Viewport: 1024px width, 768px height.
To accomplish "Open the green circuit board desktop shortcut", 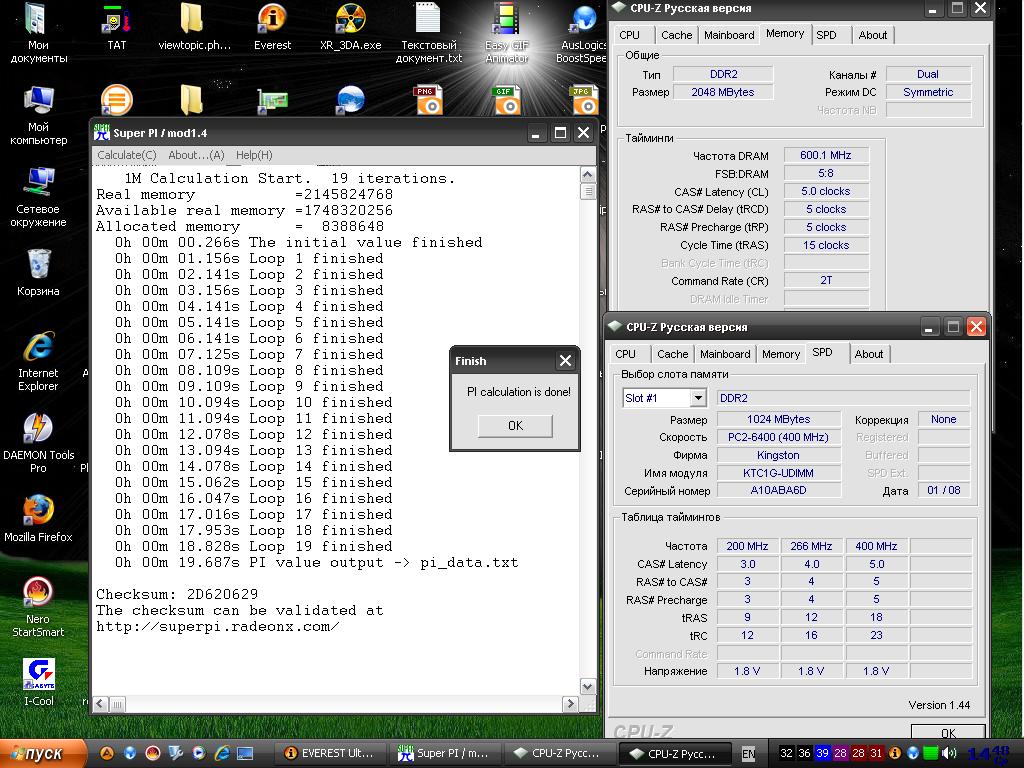I will point(272,100).
